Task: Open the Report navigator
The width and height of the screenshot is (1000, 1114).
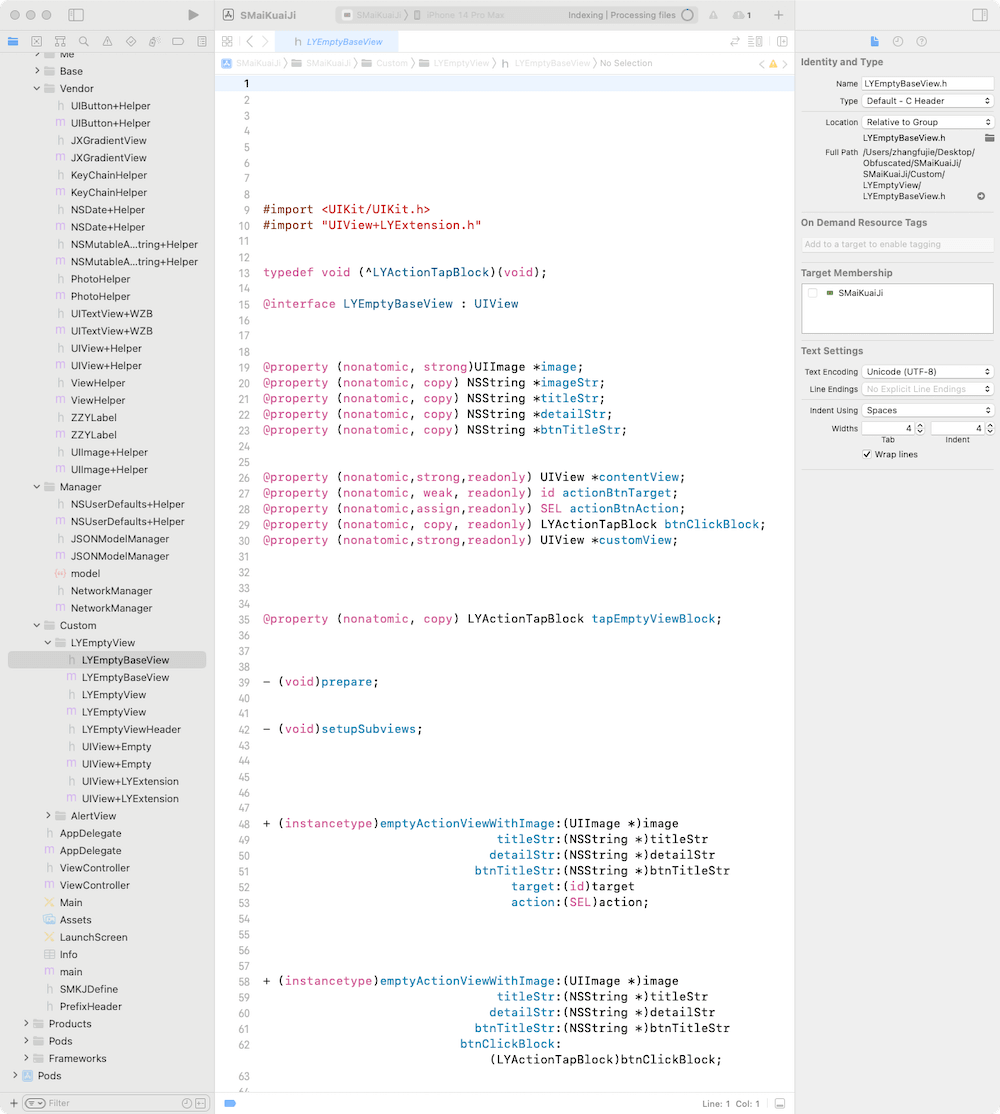Action: point(202,41)
